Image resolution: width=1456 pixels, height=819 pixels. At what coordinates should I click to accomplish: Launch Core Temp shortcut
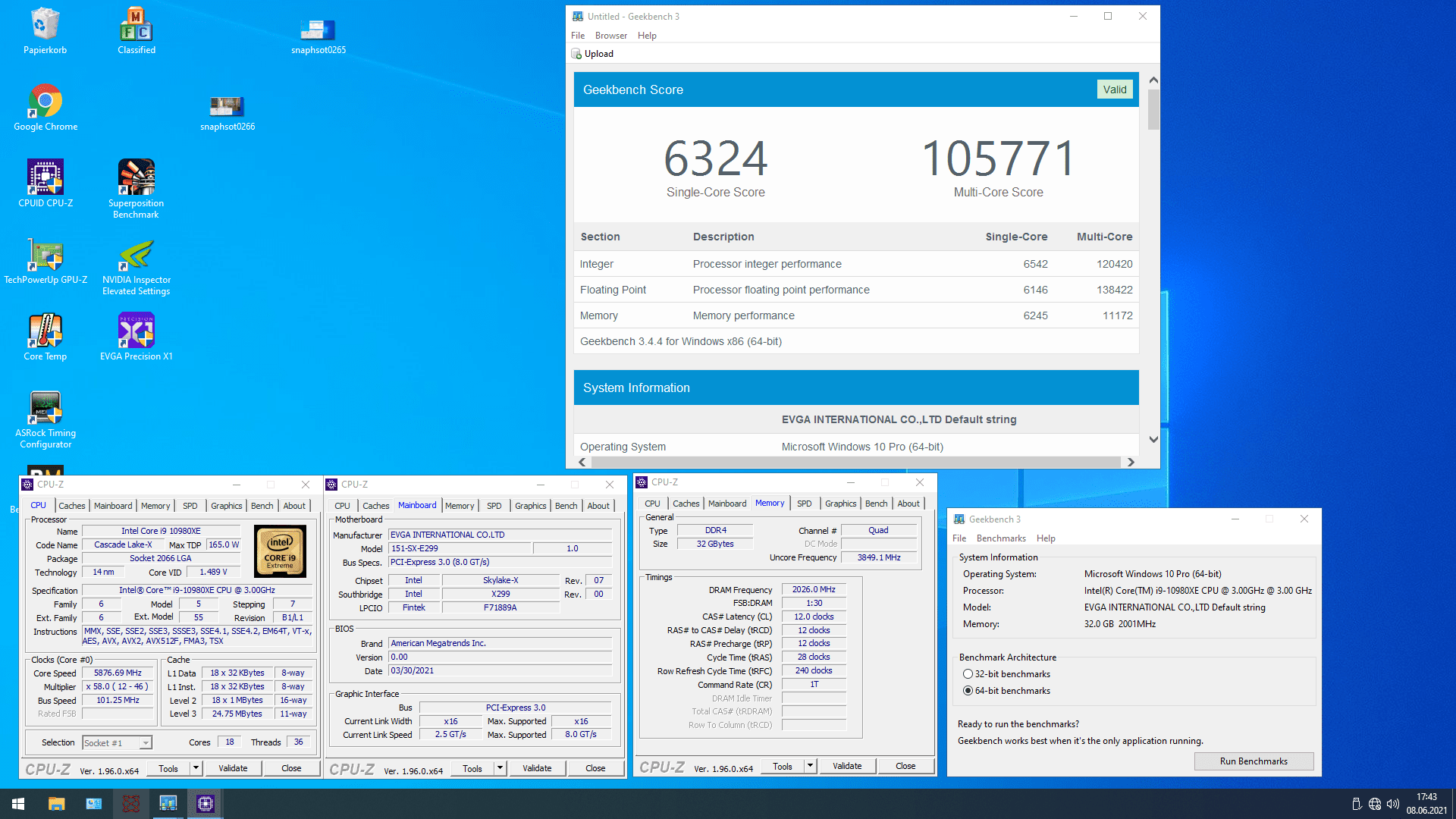coord(45,337)
